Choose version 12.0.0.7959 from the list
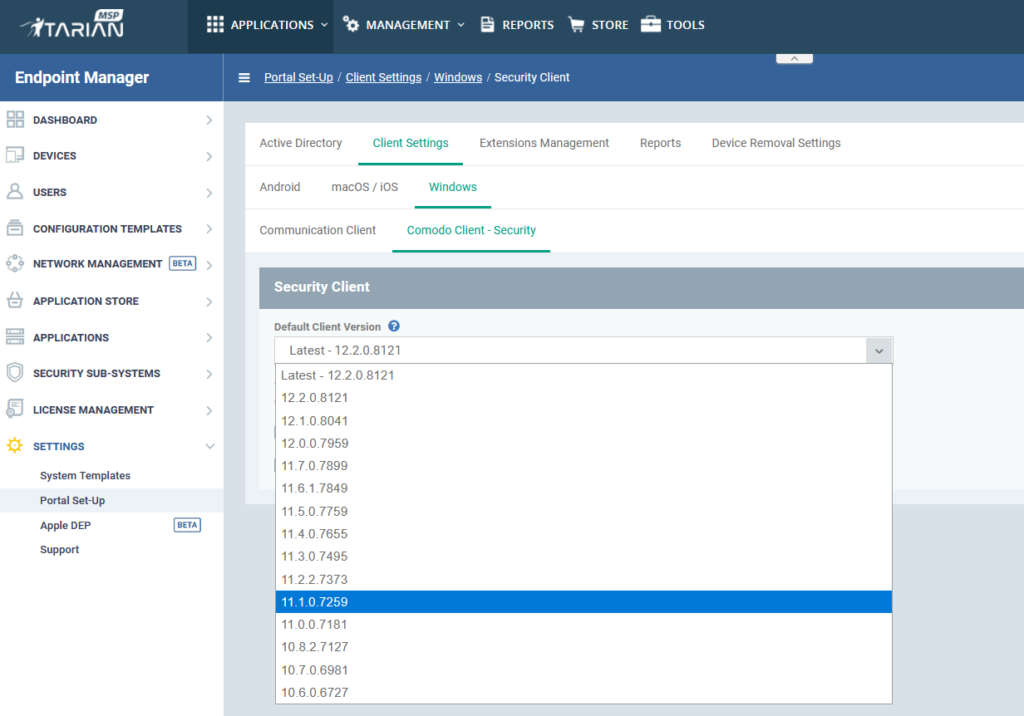Screen dimensions: 1024x716 coord(584,443)
